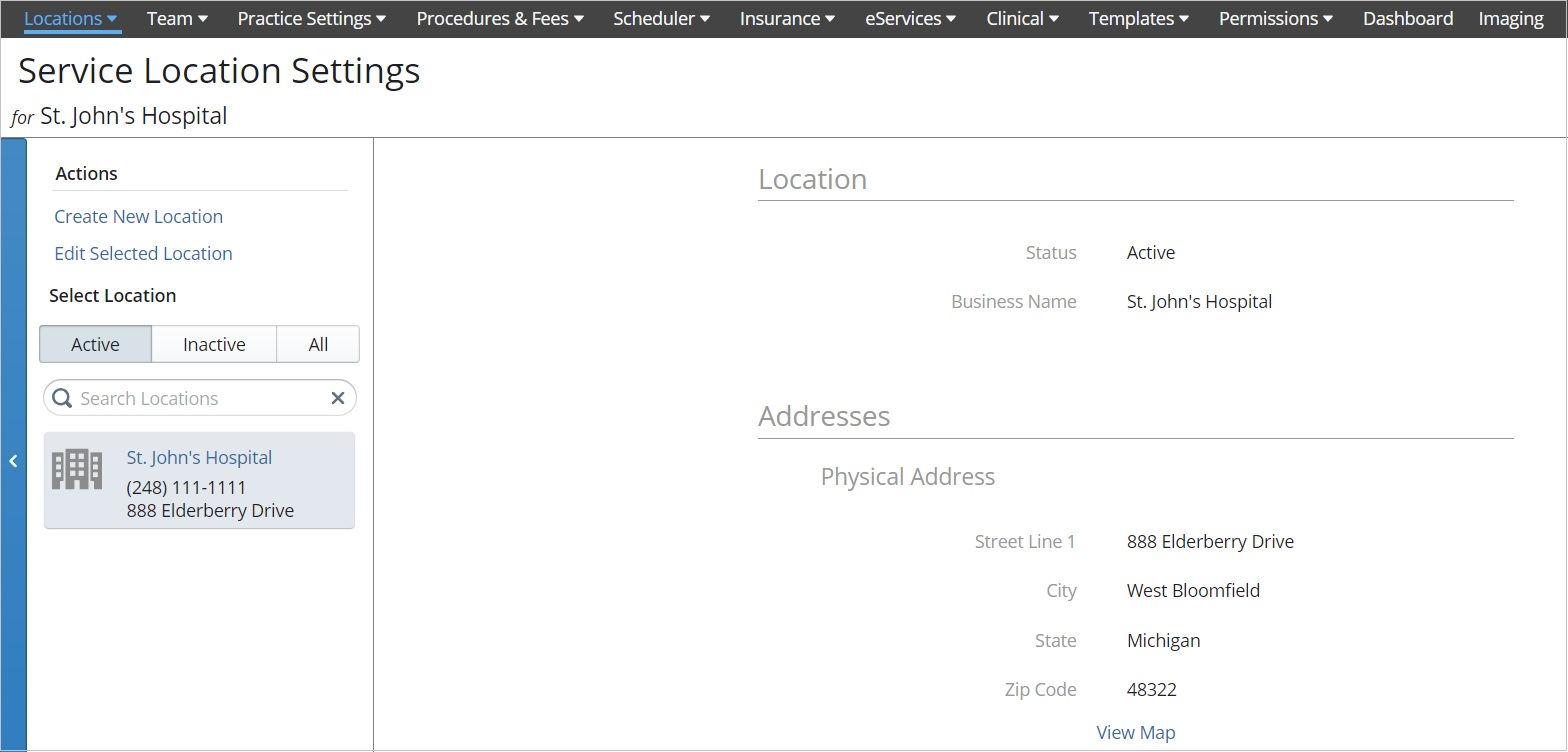This screenshot has width=1568, height=752.
Task: Click City value West Bloomfield
Action: (1193, 591)
